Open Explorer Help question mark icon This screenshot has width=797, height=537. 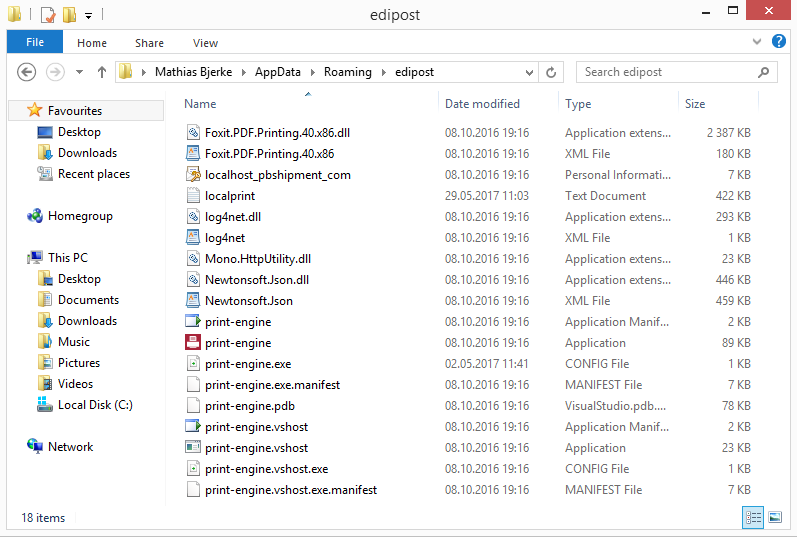point(779,41)
